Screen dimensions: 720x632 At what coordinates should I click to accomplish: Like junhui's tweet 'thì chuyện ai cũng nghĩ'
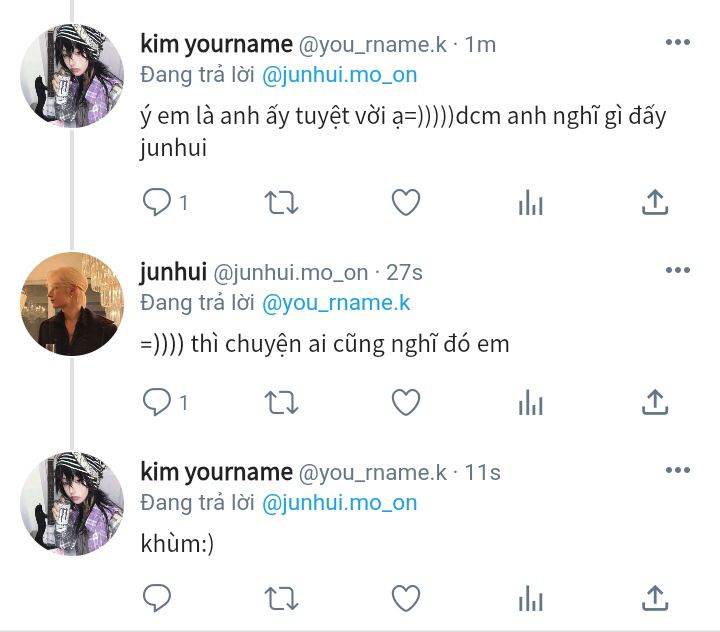406,402
